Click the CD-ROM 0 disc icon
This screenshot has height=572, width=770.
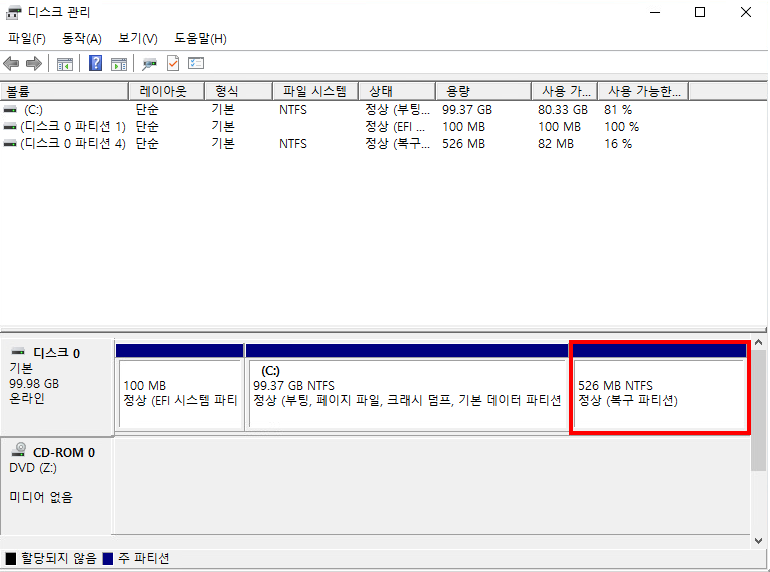click(x=19, y=450)
